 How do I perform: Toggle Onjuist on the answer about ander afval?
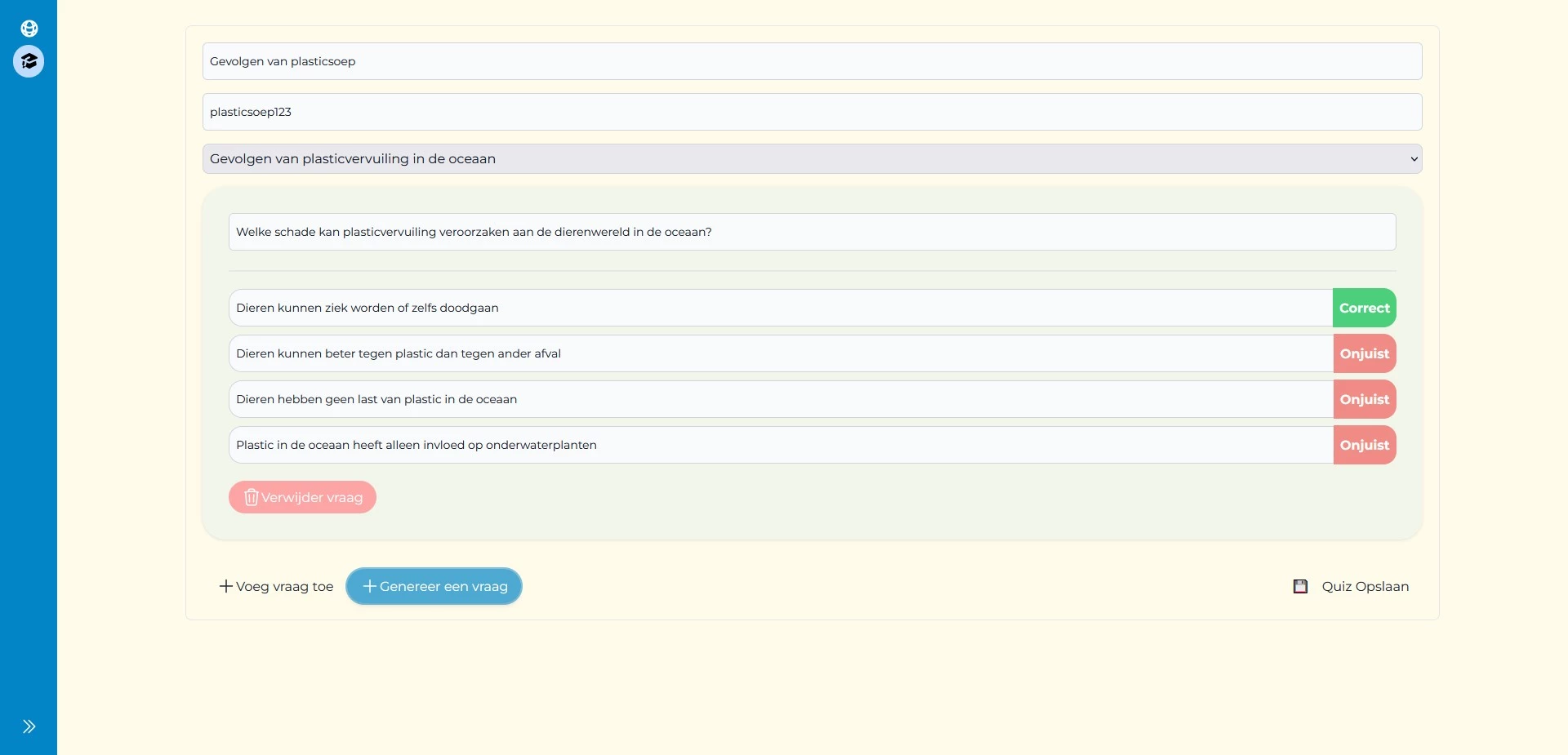click(1363, 353)
